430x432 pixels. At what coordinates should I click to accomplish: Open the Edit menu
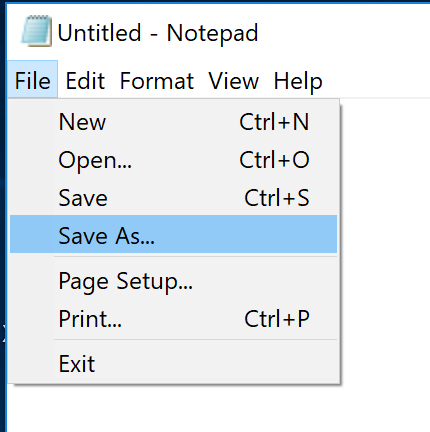[x=85, y=81]
